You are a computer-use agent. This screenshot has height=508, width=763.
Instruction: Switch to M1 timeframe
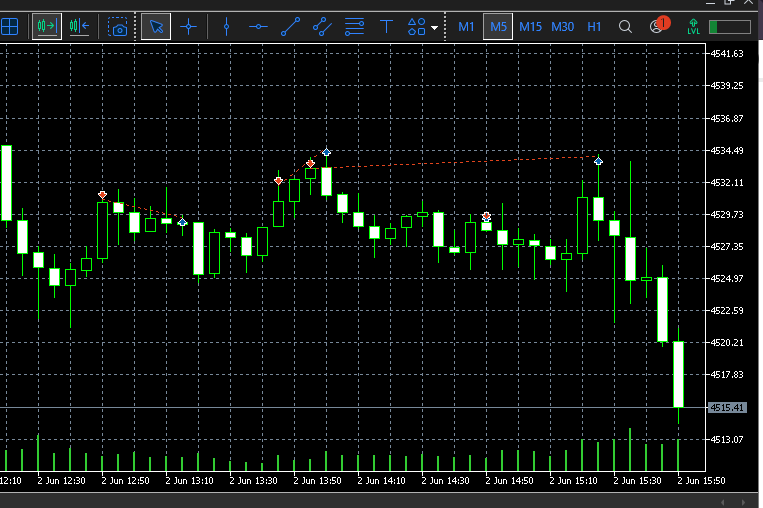[x=466, y=27]
